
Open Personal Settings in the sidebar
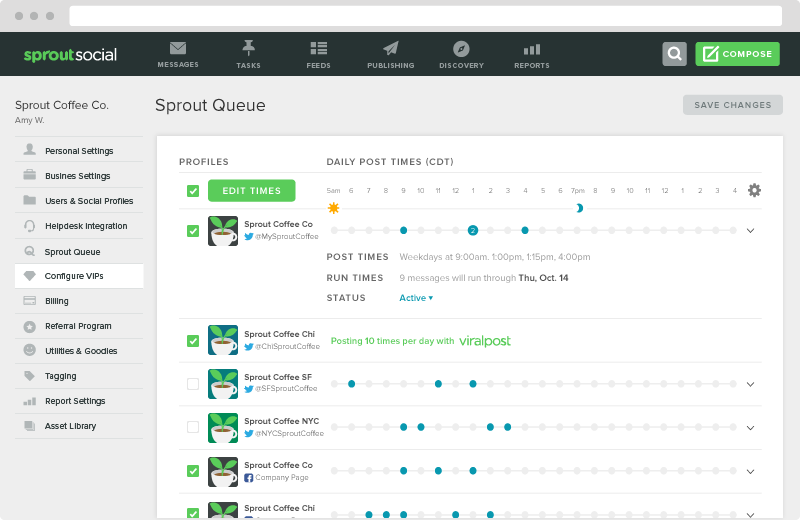(79, 150)
